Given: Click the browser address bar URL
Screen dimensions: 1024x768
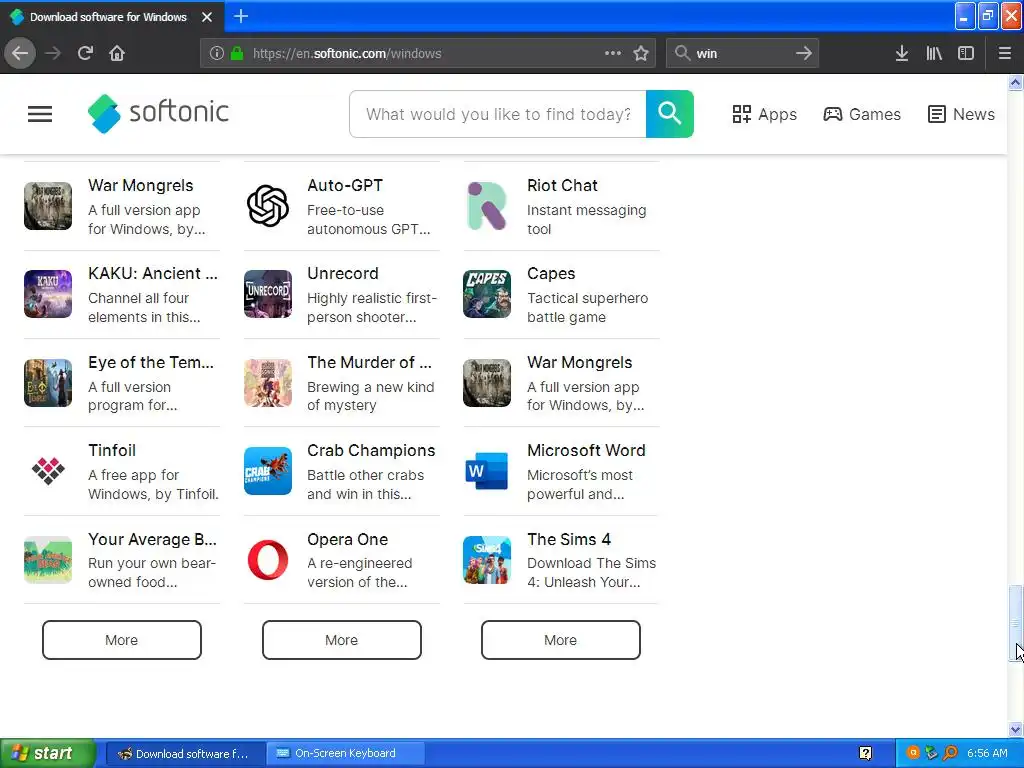Looking at the screenshot, I should pos(347,54).
